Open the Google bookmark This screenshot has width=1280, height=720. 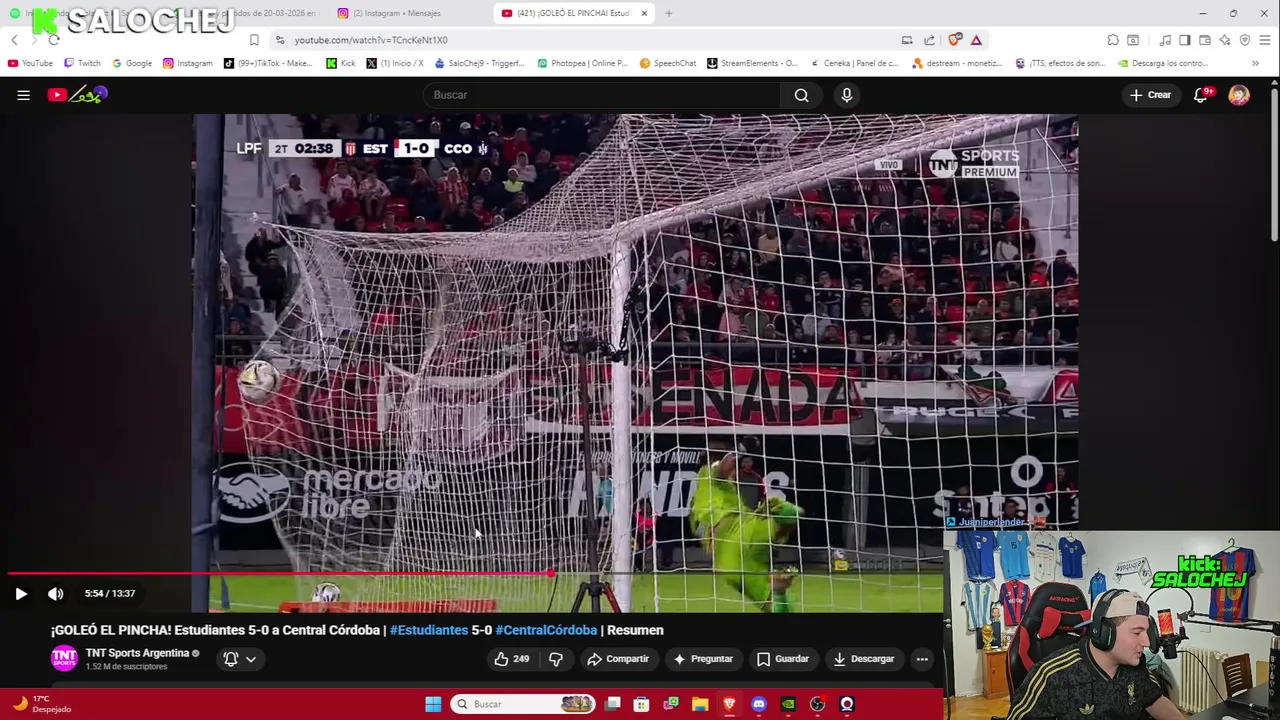[x=132, y=63]
